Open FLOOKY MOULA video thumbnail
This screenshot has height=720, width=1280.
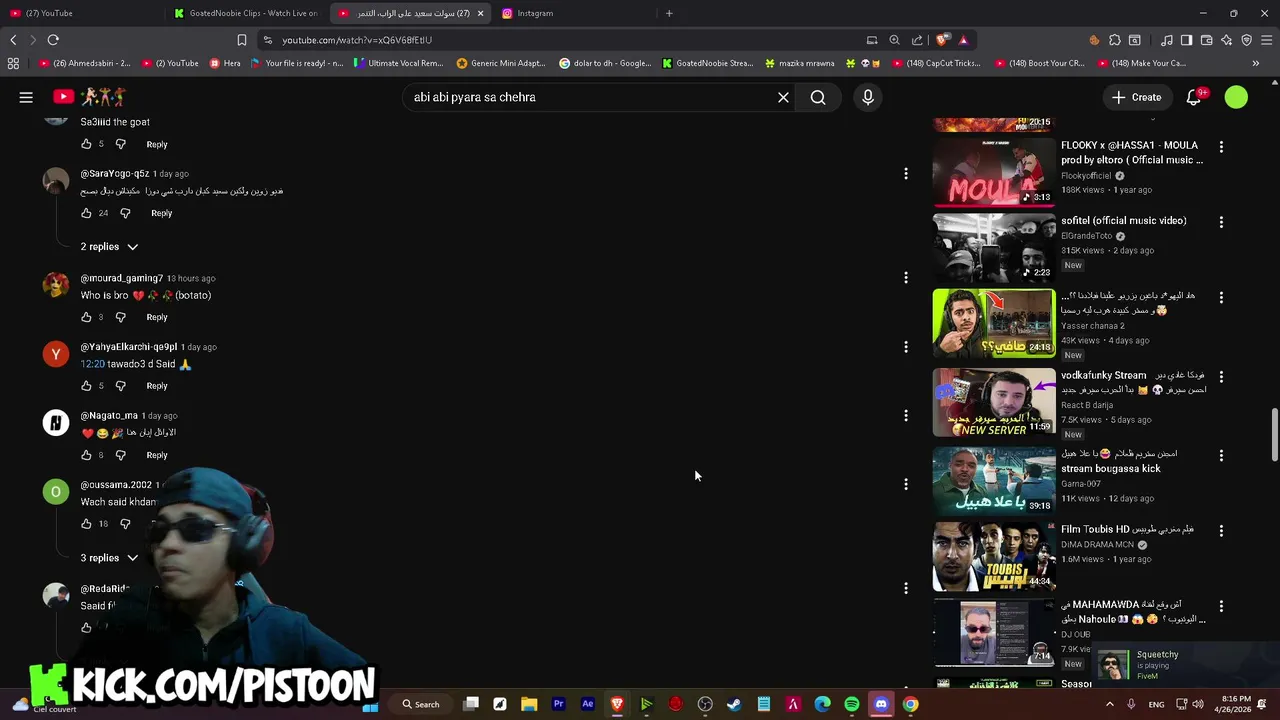(994, 172)
